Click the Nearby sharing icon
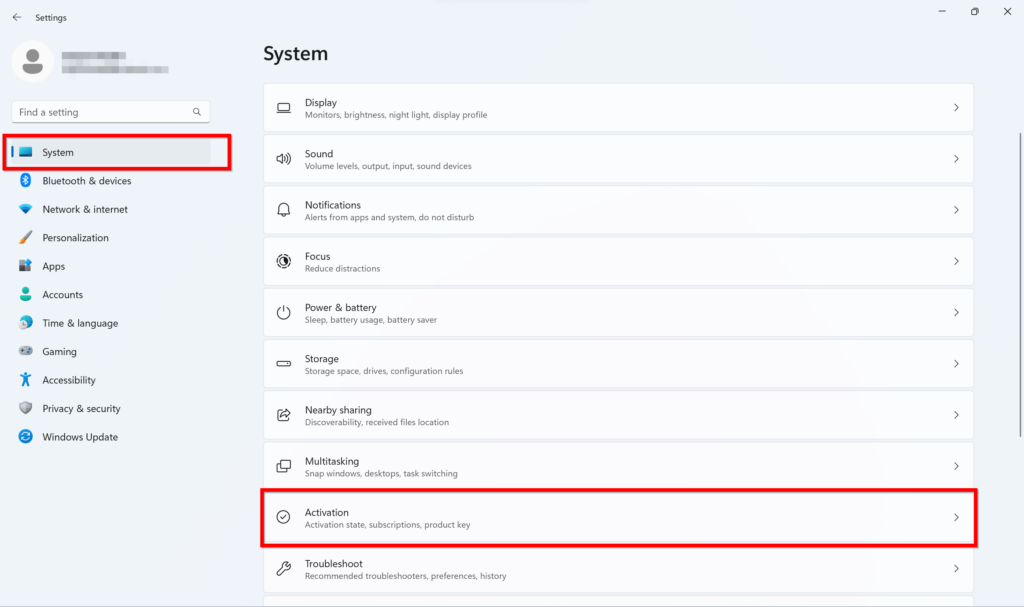Viewport: 1024px width, 607px height. click(x=284, y=415)
